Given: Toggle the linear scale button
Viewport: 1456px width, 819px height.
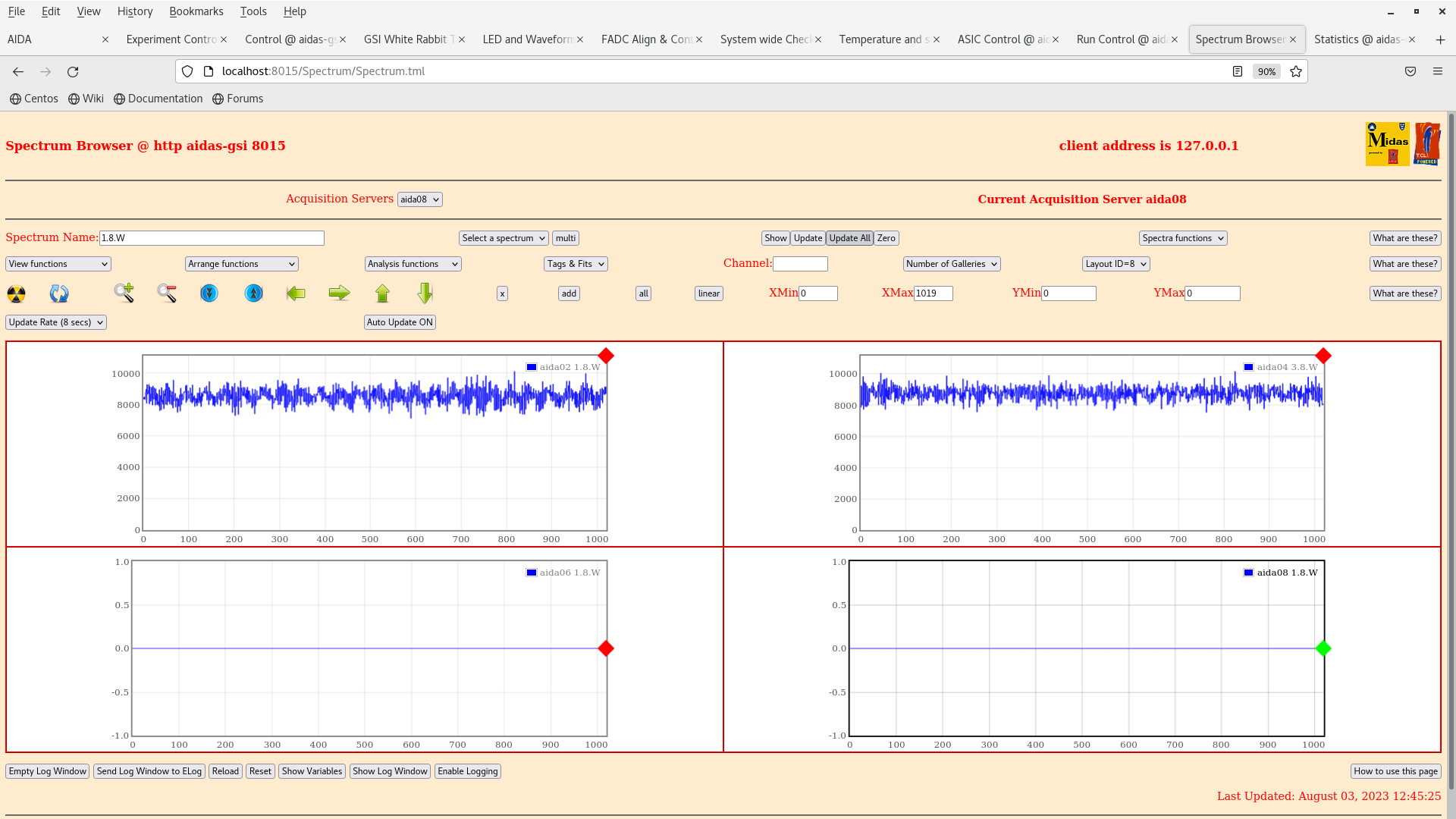Looking at the screenshot, I should coord(708,293).
